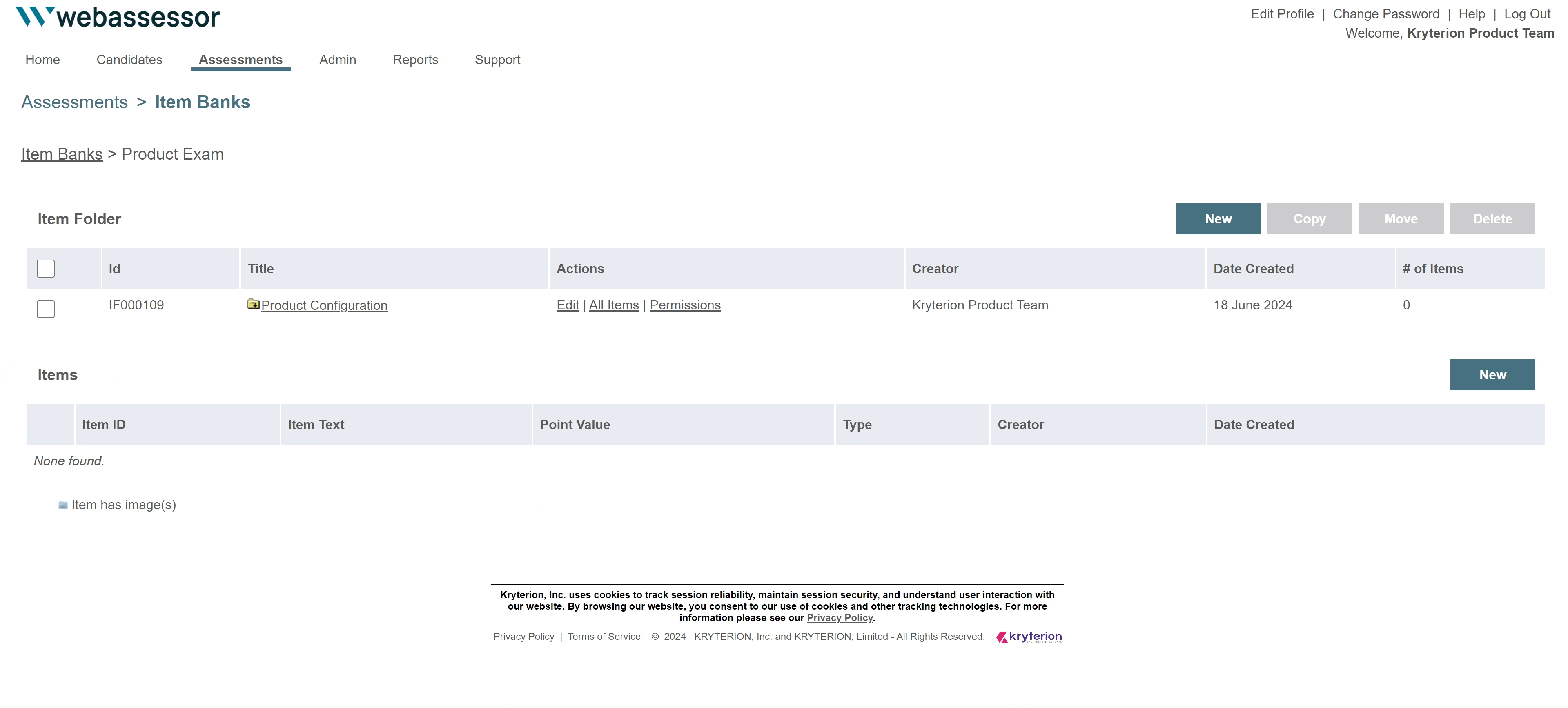Click the Product Configuration folder icon
Screen dimensions: 1568x708
(x=253, y=304)
